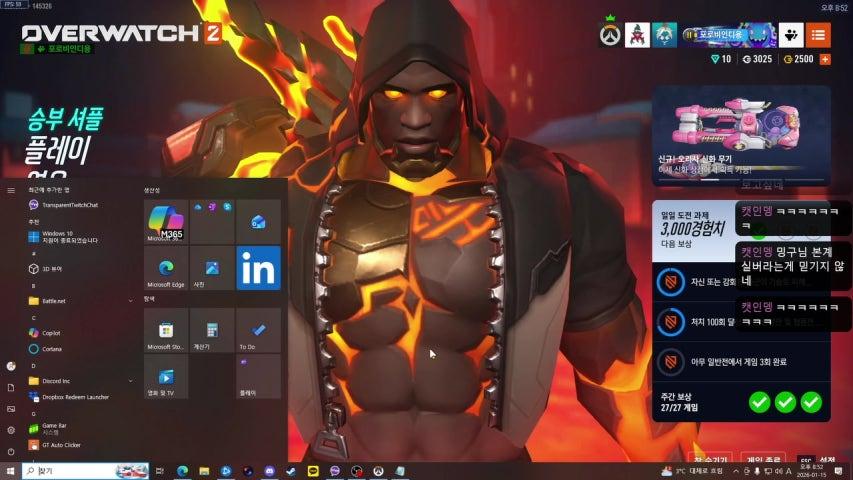Click the last weekly reward green checkmark
This screenshot has width=853, height=480.
point(811,402)
